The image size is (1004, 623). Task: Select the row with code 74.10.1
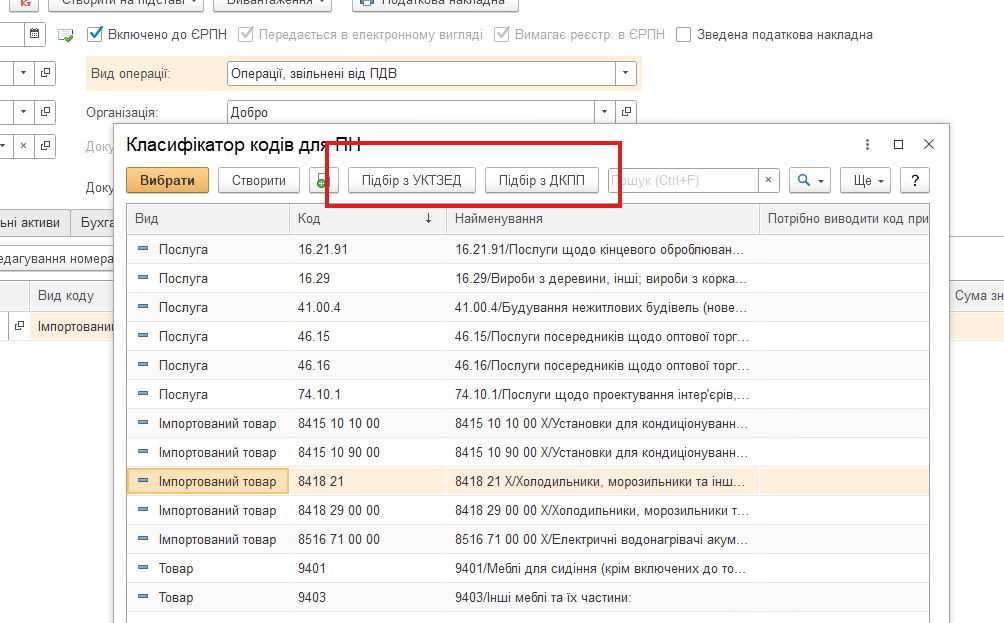[x=528, y=394]
